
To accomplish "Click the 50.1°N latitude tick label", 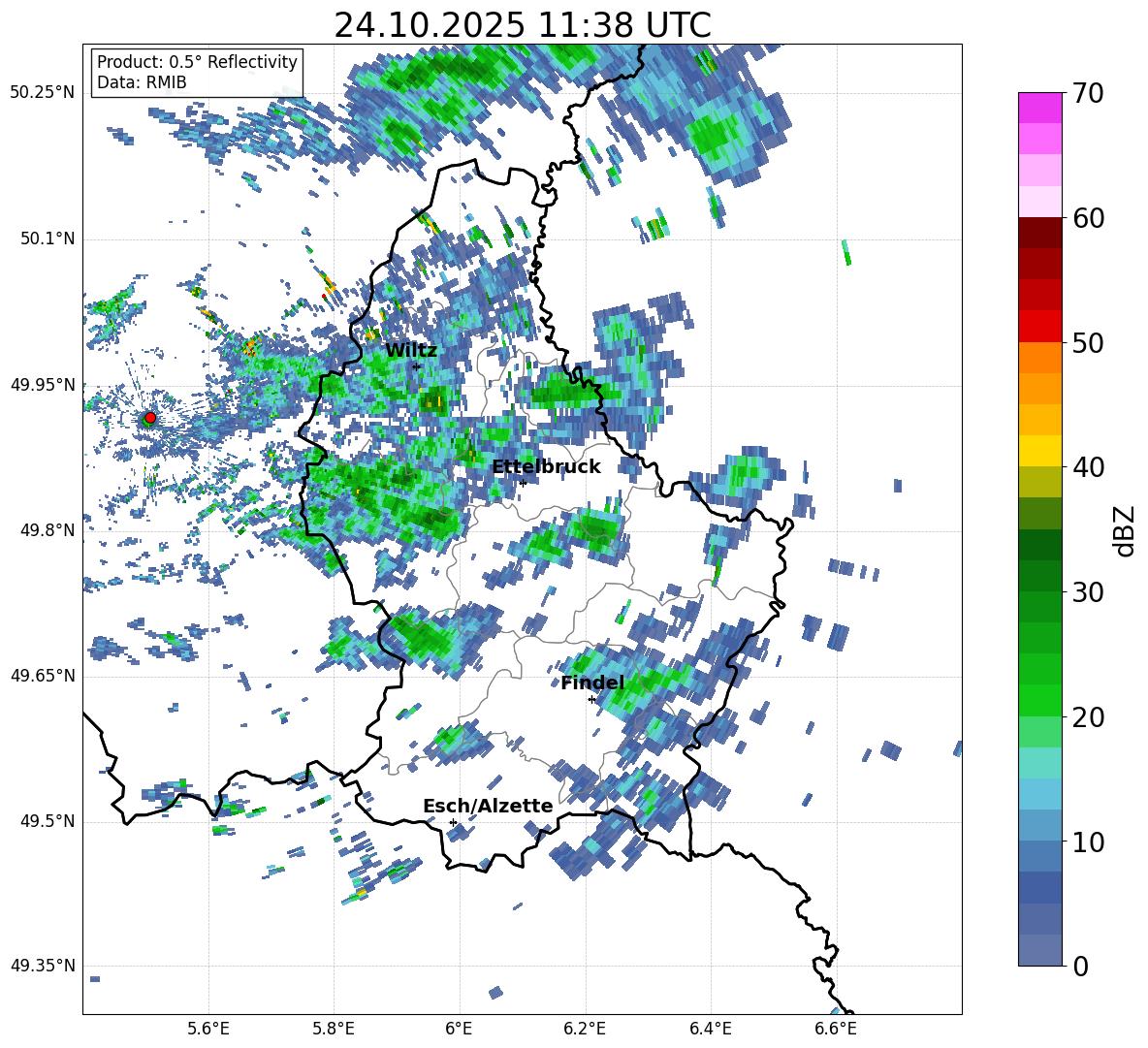I will coord(47,238).
